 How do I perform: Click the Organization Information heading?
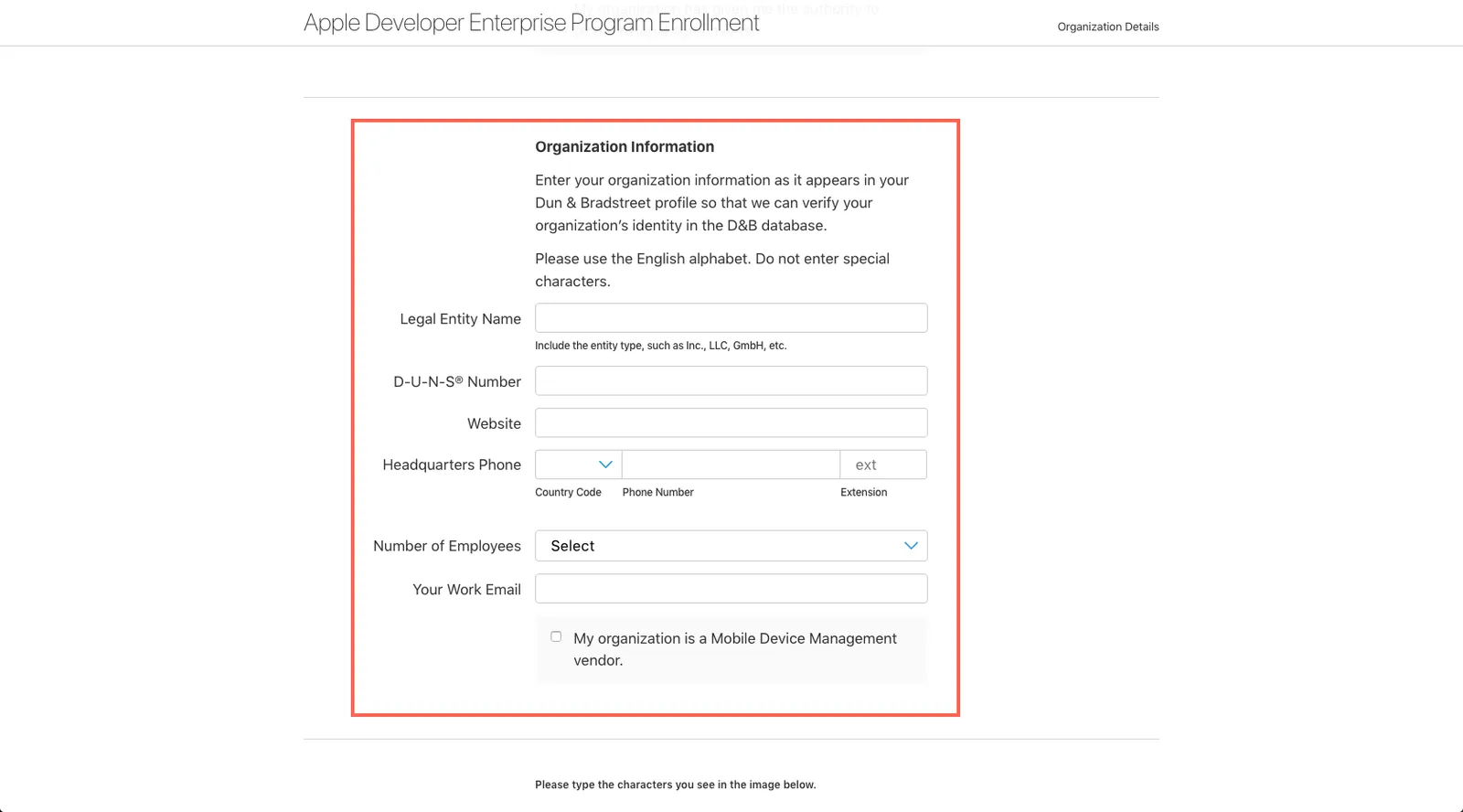pyautogui.click(x=625, y=146)
